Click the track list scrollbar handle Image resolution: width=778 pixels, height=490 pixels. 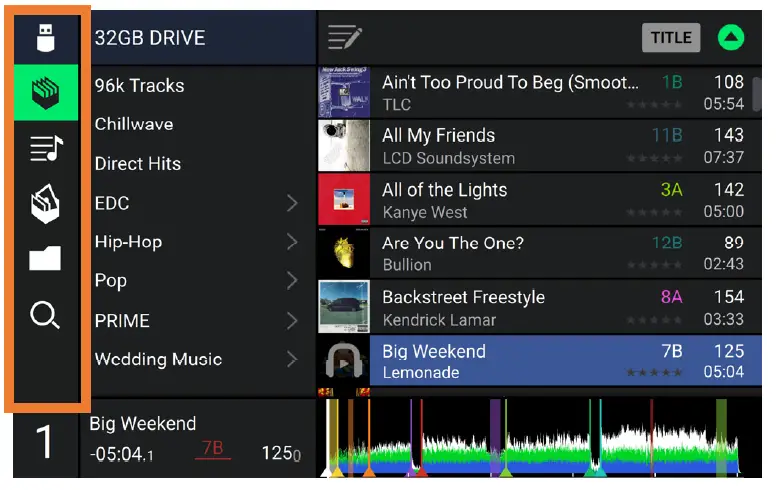click(x=757, y=94)
